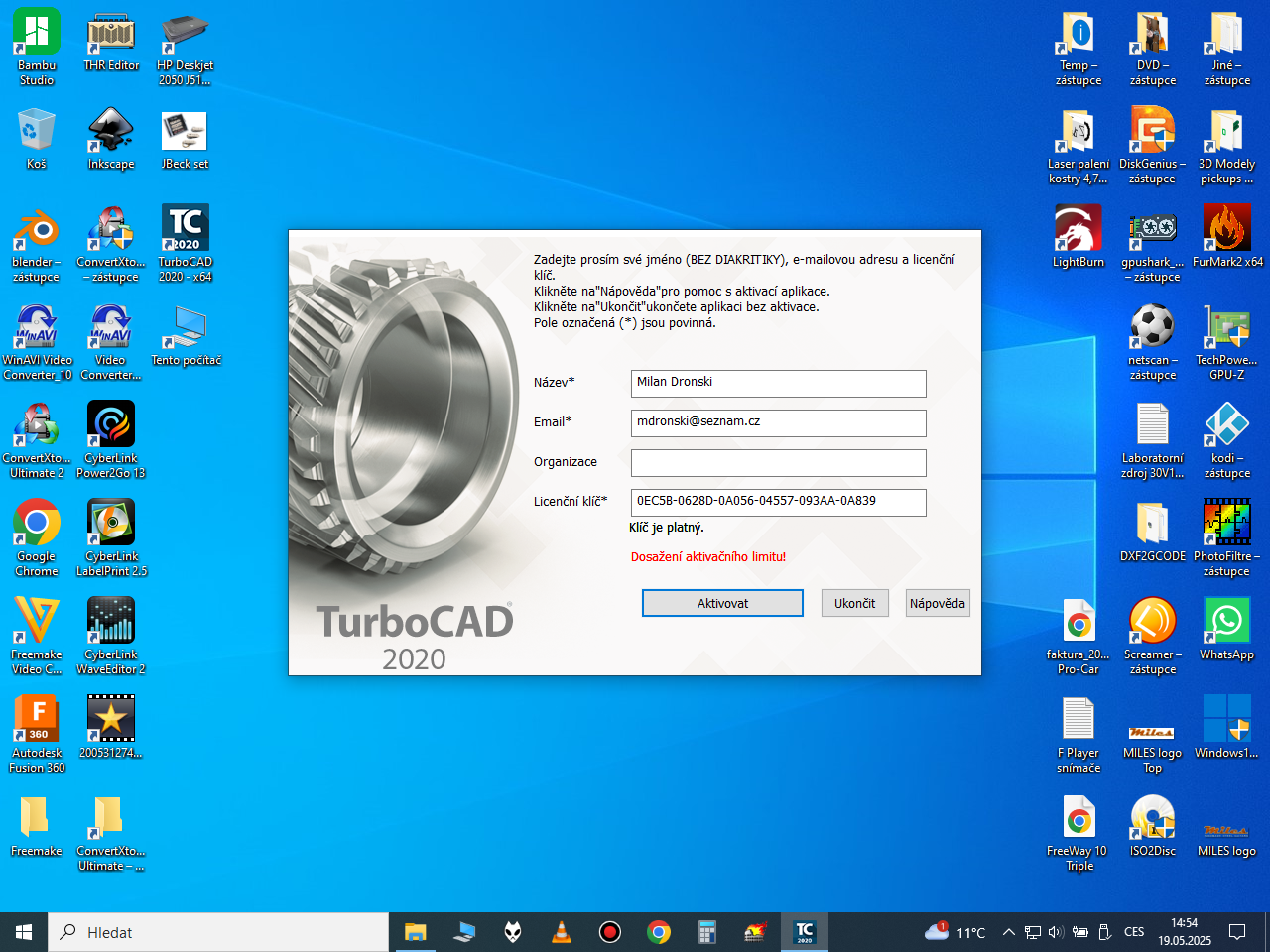
Task: Select TurboCAD 2020 - x64 desktop icon
Action: (x=185, y=244)
